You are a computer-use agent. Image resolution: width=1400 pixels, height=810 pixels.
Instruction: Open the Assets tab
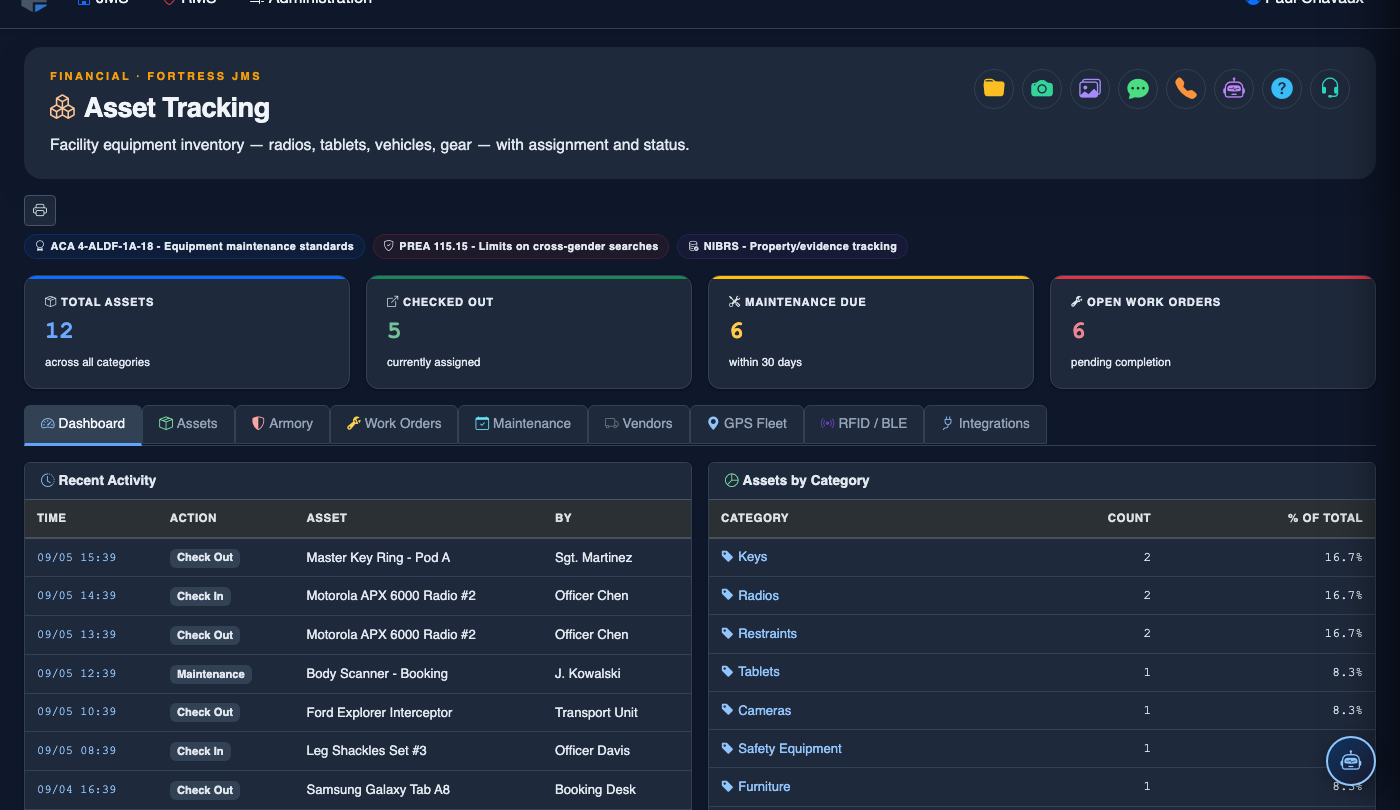[x=188, y=424]
